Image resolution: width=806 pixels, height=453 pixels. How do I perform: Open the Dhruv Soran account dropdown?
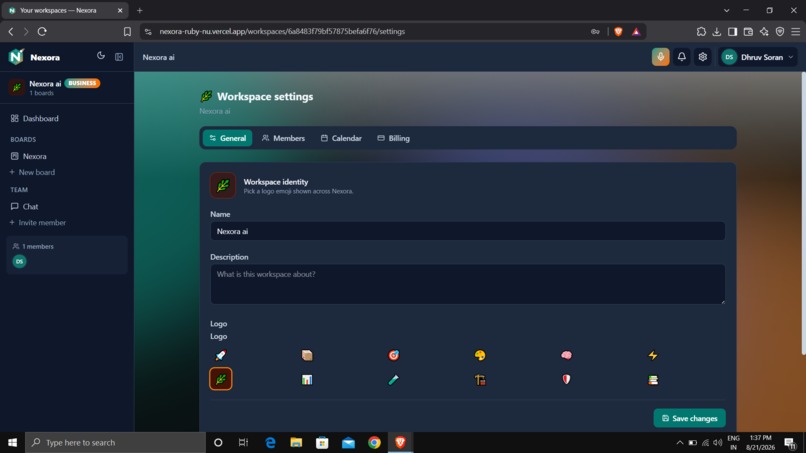click(759, 57)
